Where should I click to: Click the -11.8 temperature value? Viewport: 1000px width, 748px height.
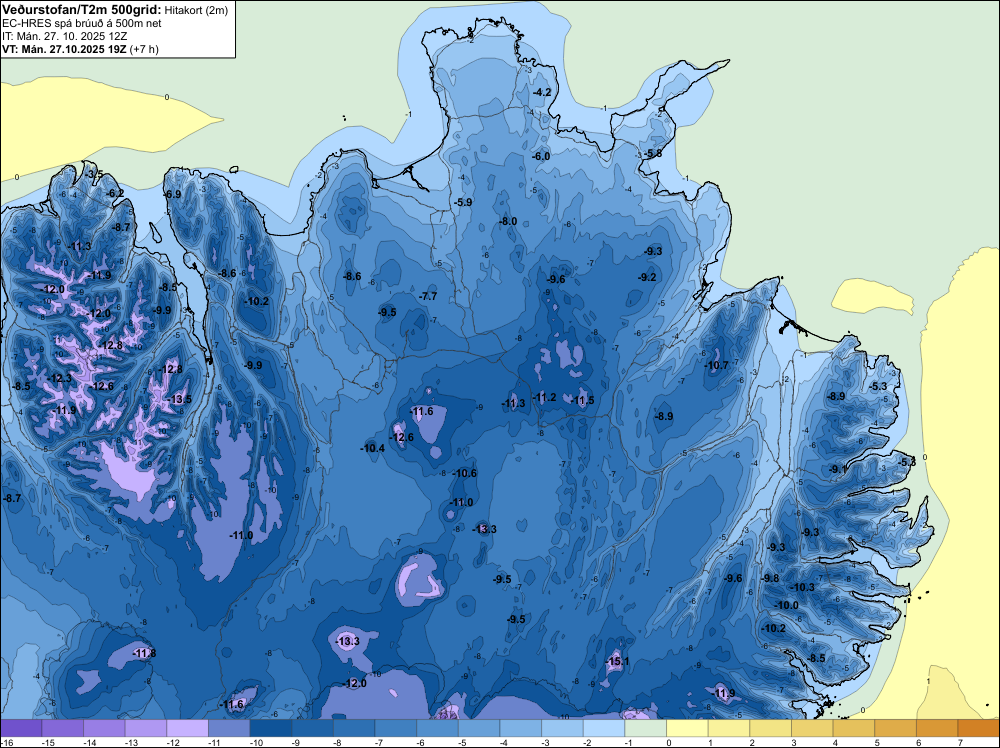[x=144, y=653]
